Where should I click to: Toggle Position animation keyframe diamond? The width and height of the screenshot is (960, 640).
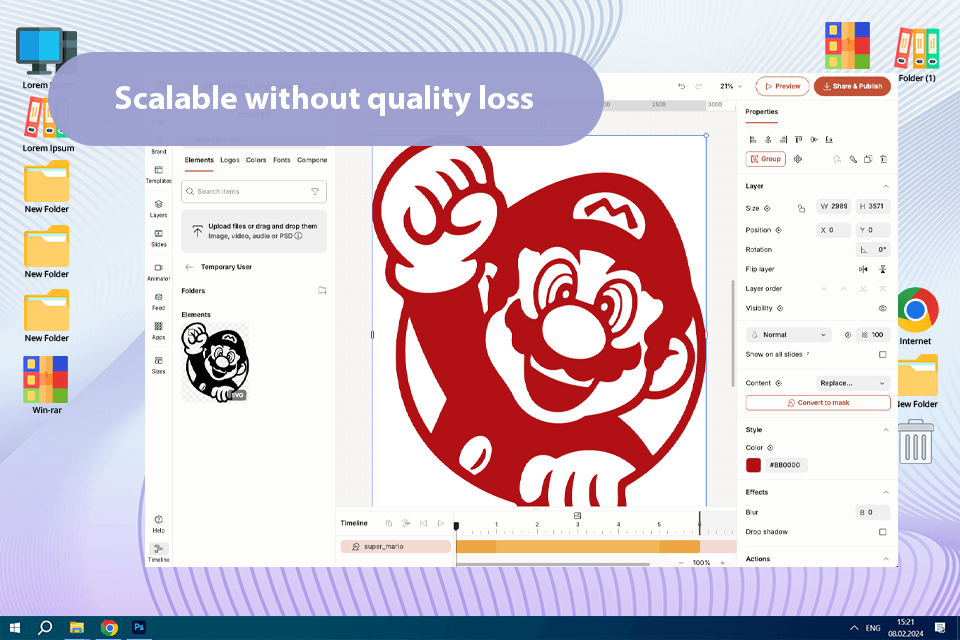779,230
